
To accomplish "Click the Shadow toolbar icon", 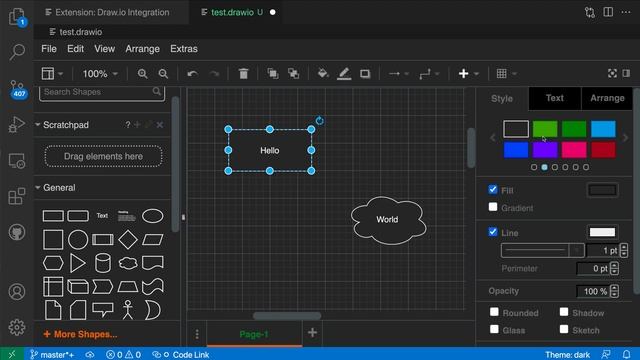I will click(x=365, y=74).
